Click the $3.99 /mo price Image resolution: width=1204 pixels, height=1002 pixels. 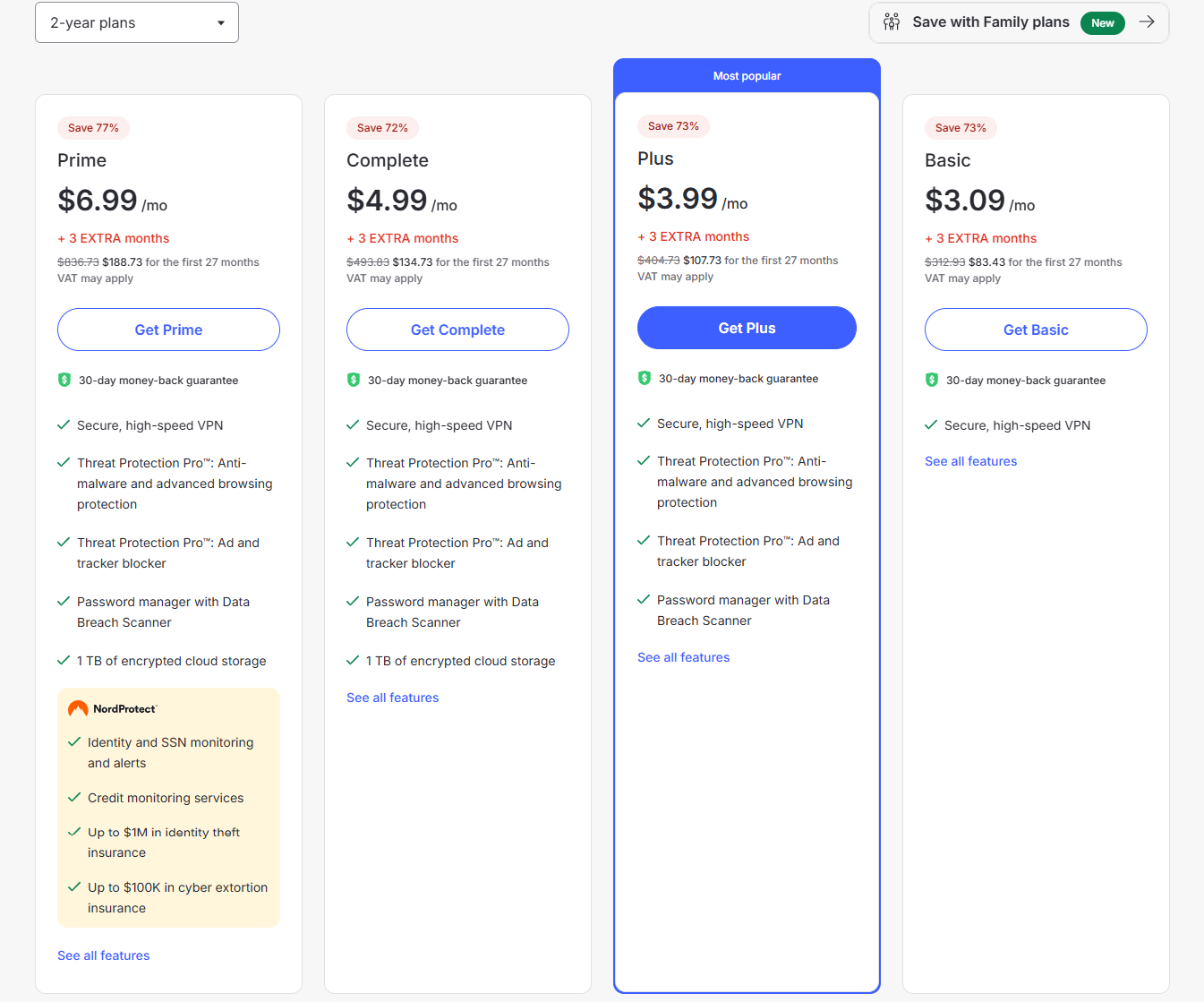click(693, 198)
